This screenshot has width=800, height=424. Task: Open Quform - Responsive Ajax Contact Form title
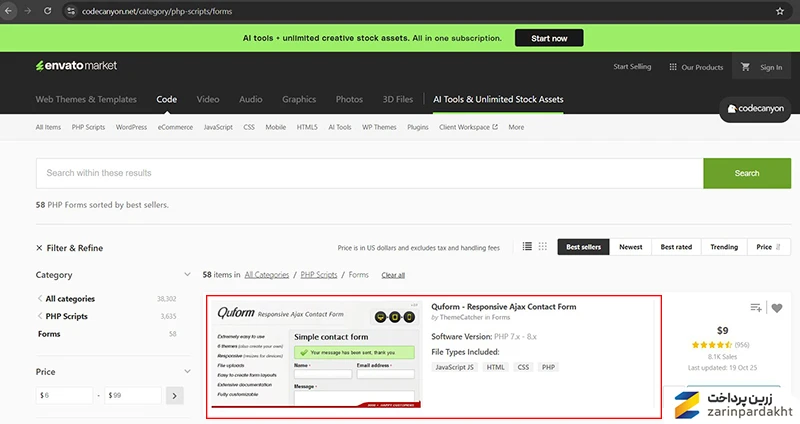click(x=504, y=307)
